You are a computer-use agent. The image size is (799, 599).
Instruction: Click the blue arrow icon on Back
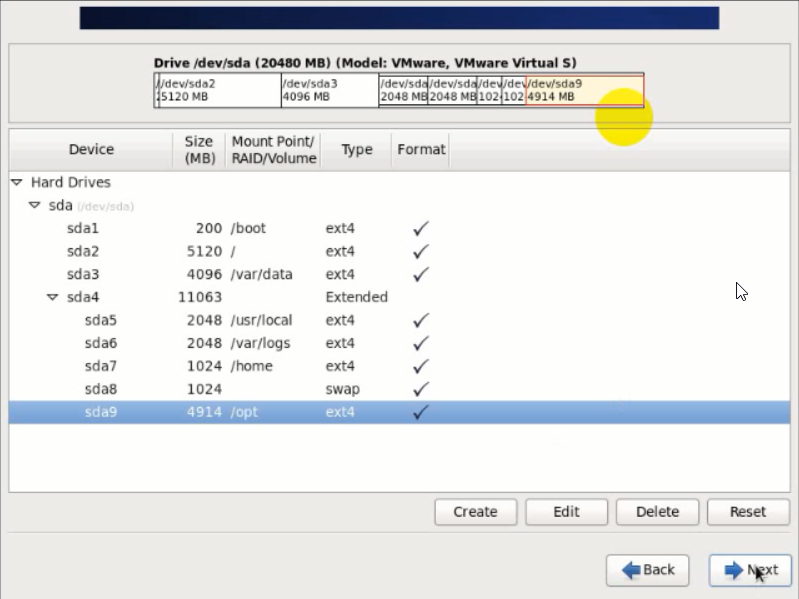click(x=631, y=570)
